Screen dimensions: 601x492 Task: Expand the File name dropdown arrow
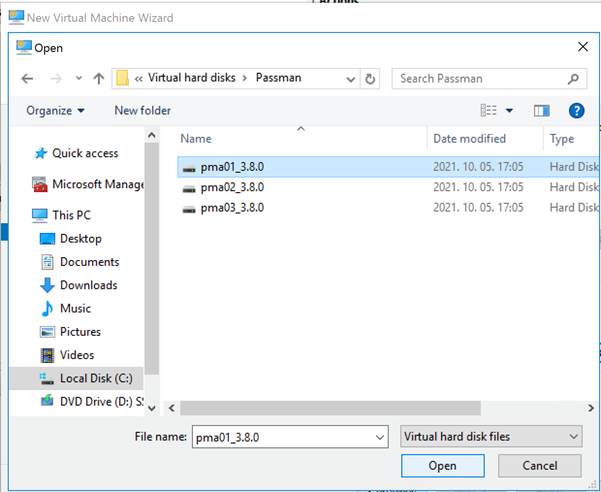click(x=380, y=437)
